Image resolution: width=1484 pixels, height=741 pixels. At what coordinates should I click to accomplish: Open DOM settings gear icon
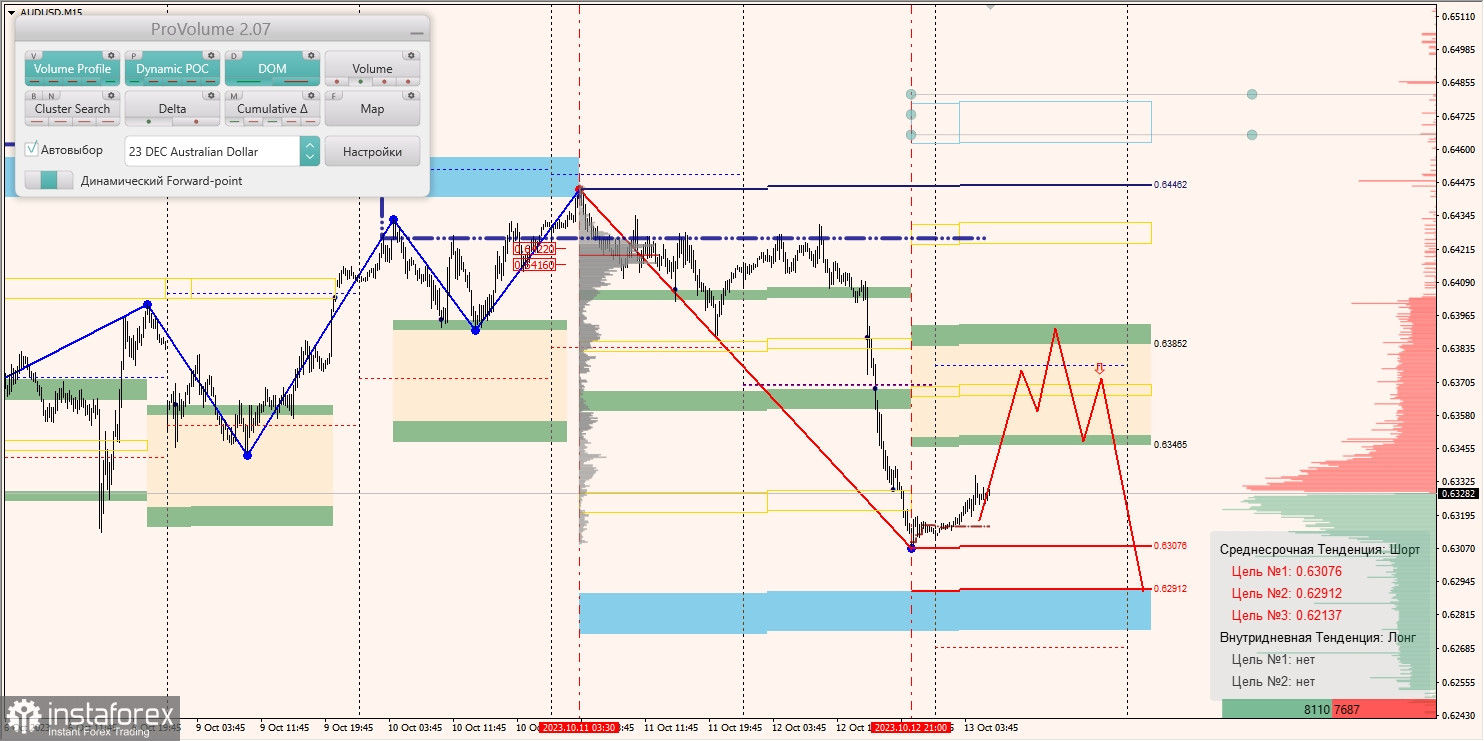[x=311, y=56]
